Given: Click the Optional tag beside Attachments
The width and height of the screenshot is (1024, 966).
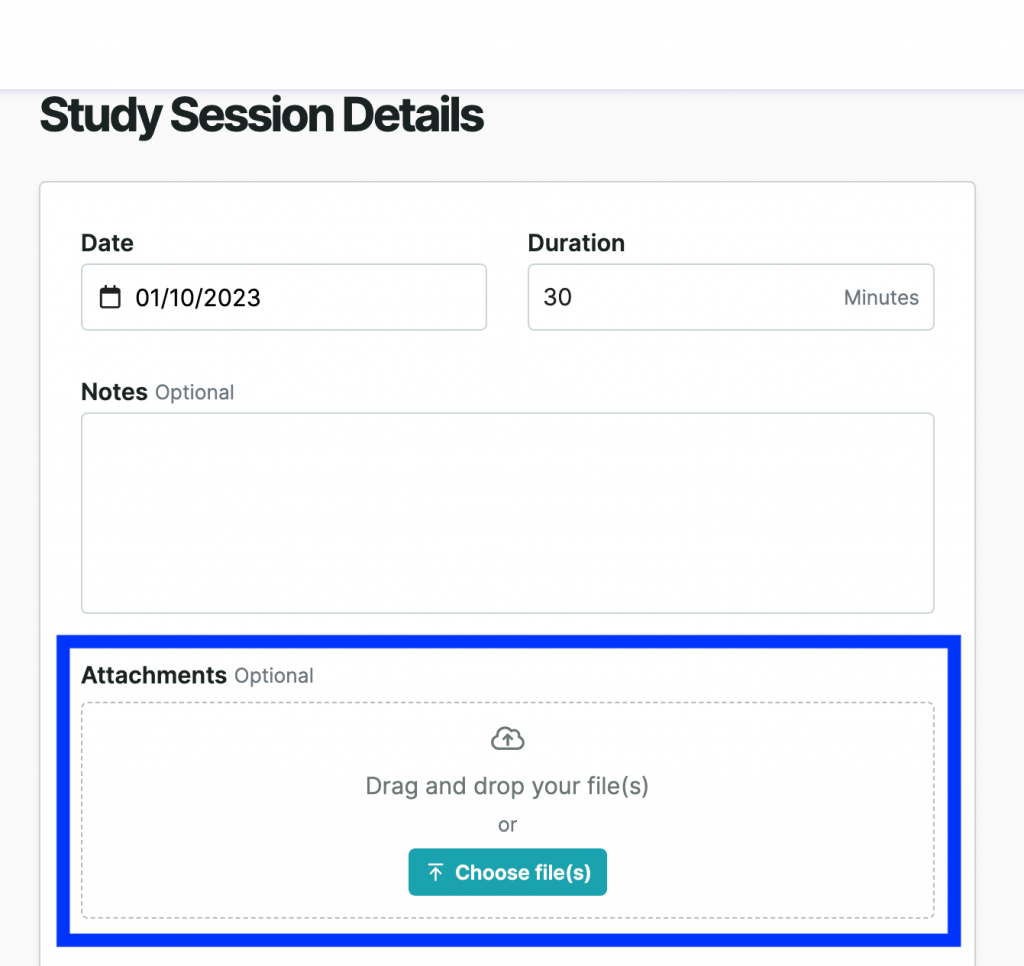Looking at the screenshot, I should coord(274,676).
